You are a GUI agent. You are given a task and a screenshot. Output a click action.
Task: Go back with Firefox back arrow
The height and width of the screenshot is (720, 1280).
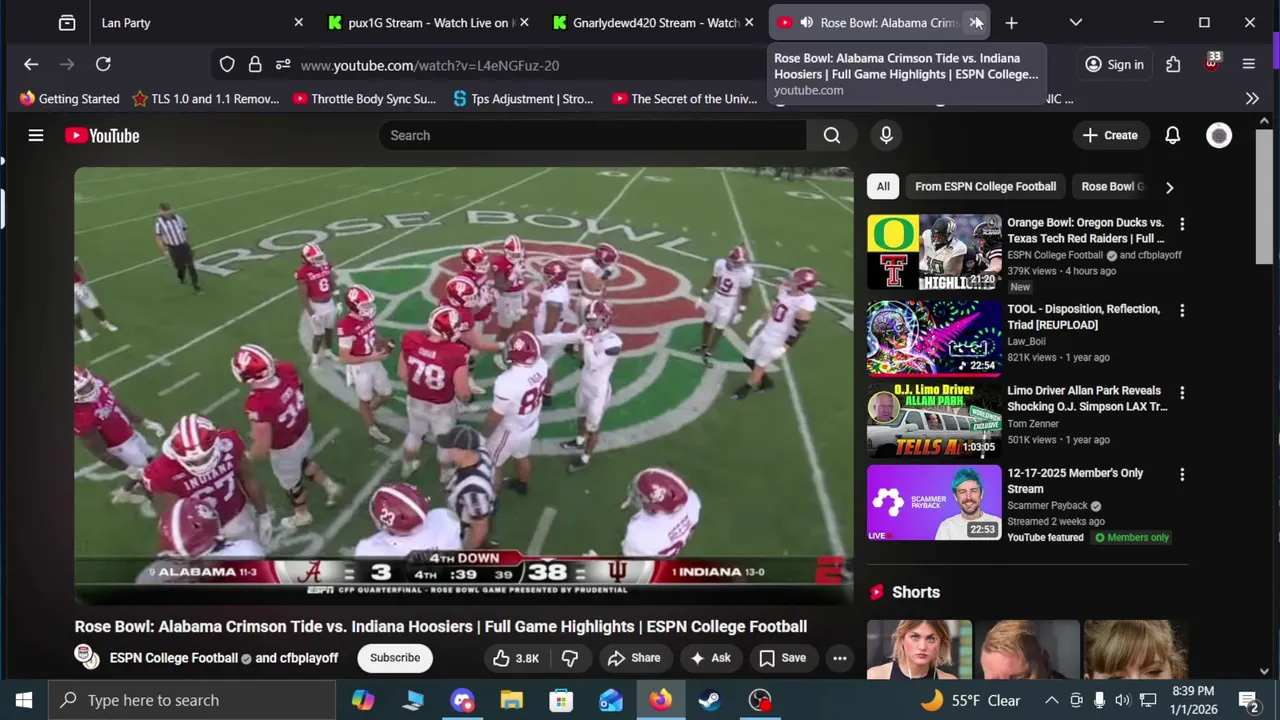pyautogui.click(x=31, y=65)
